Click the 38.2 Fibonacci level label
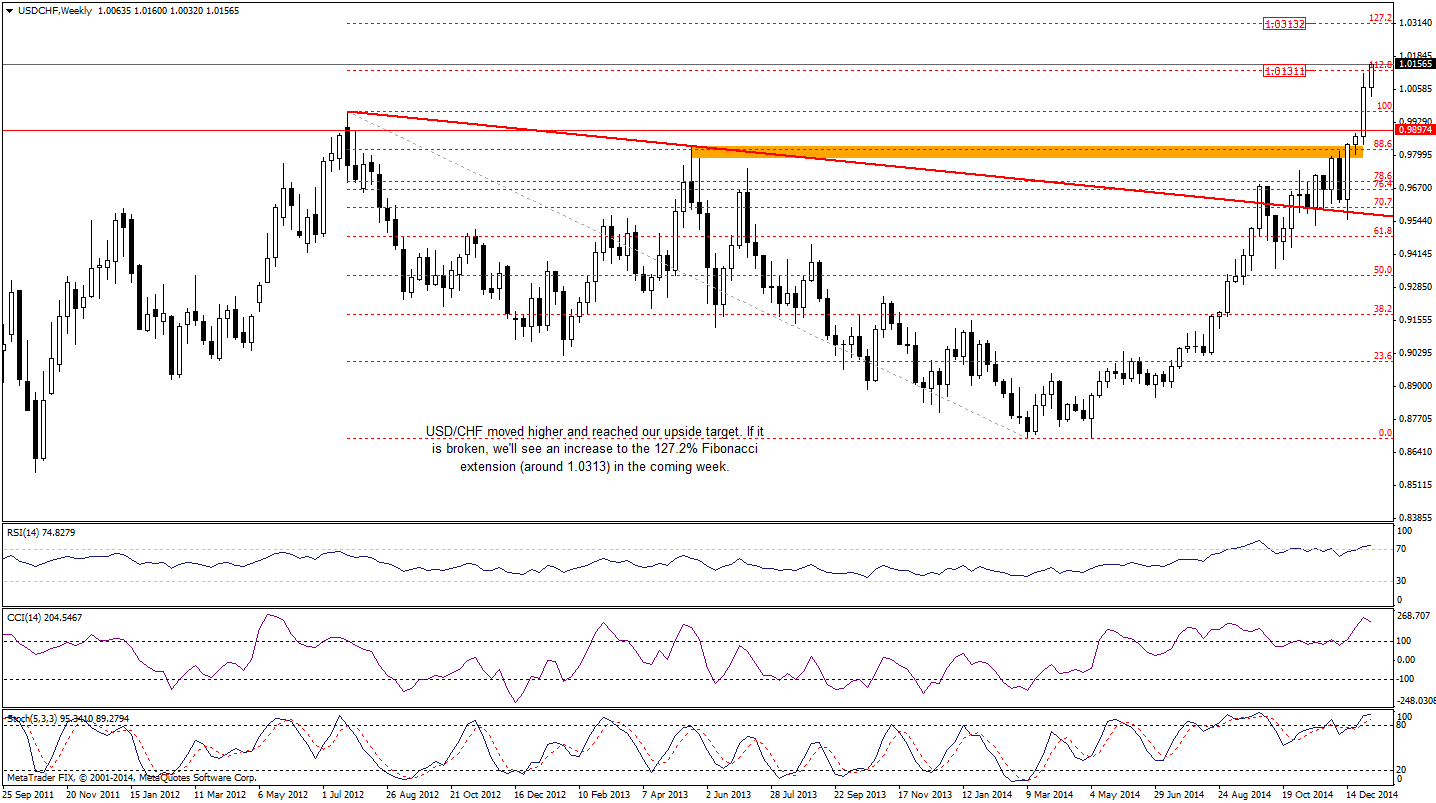Image resolution: width=1436 pixels, height=803 pixels. 1383,309
